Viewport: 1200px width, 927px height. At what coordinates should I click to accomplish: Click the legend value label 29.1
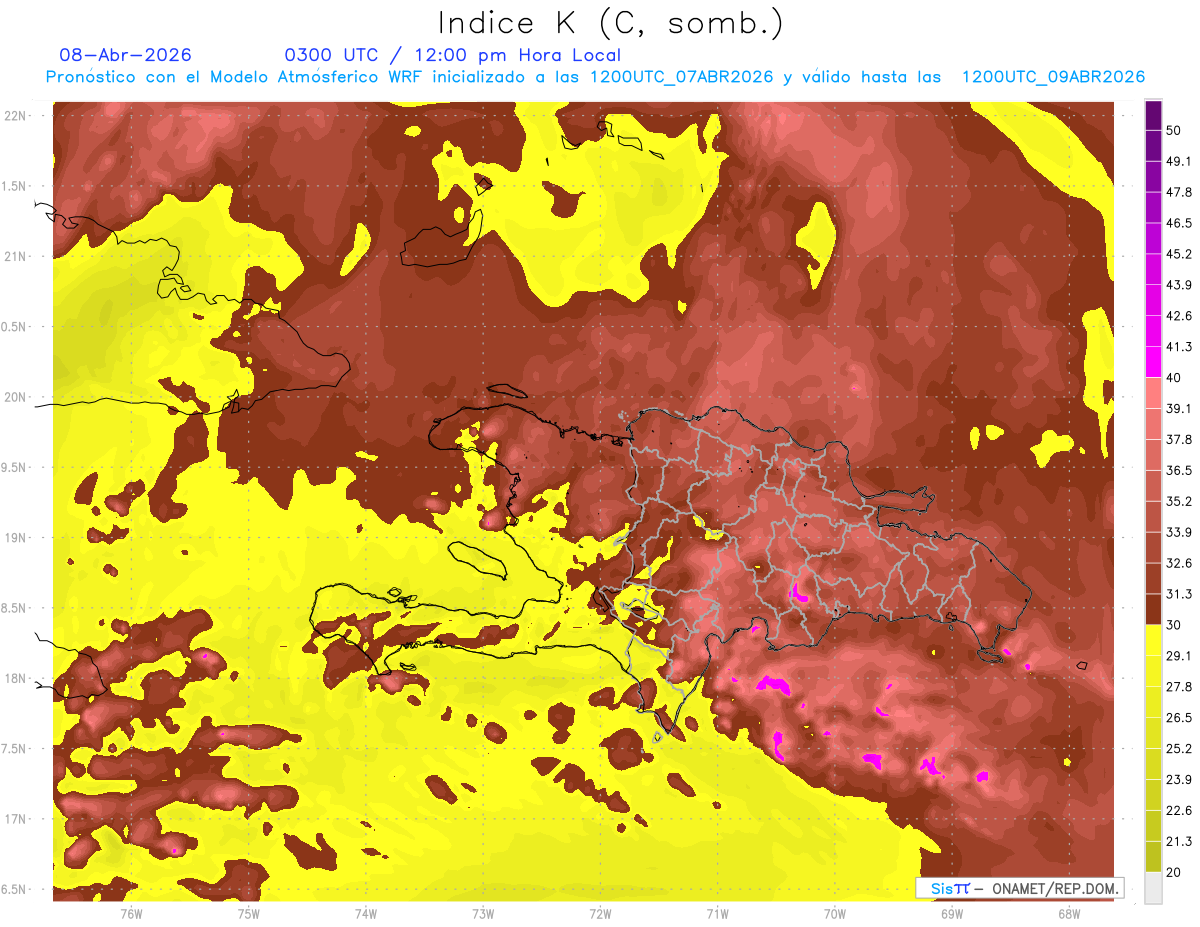click(x=1179, y=655)
